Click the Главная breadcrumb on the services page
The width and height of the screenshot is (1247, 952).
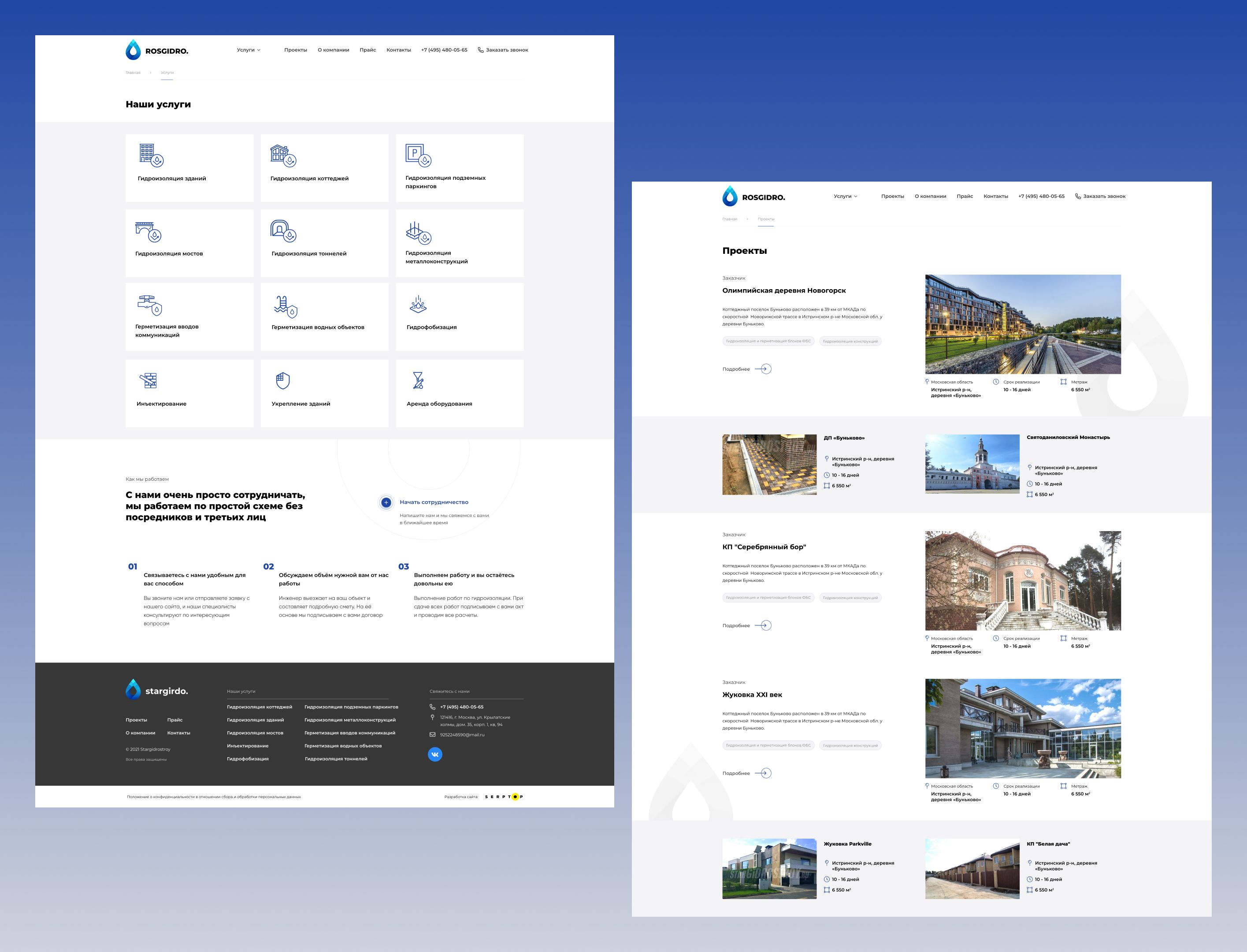(x=133, y=73)
